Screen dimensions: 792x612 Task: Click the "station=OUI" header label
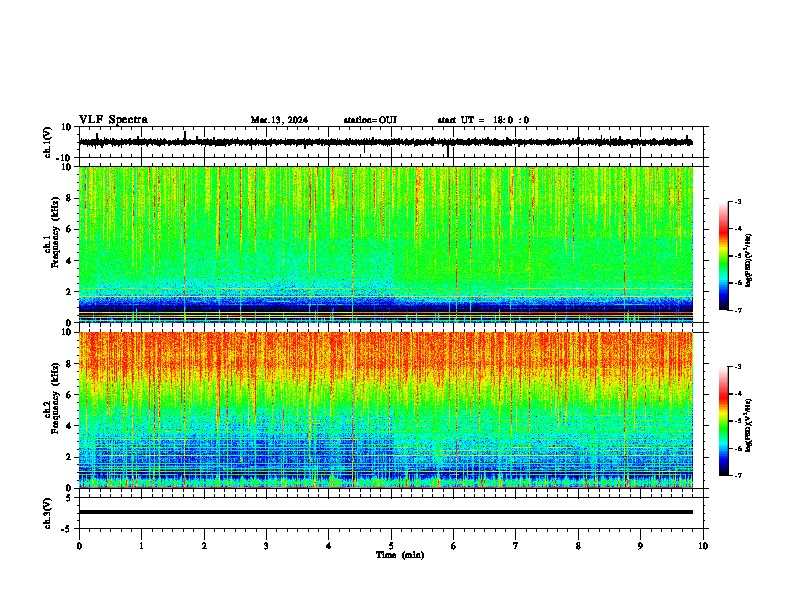pyautogui.click(x=370, y=120)
